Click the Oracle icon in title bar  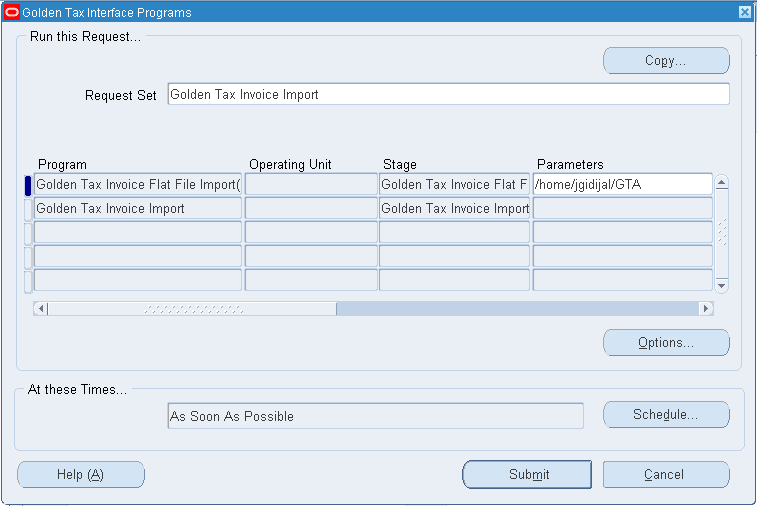(x=12, y=12)
